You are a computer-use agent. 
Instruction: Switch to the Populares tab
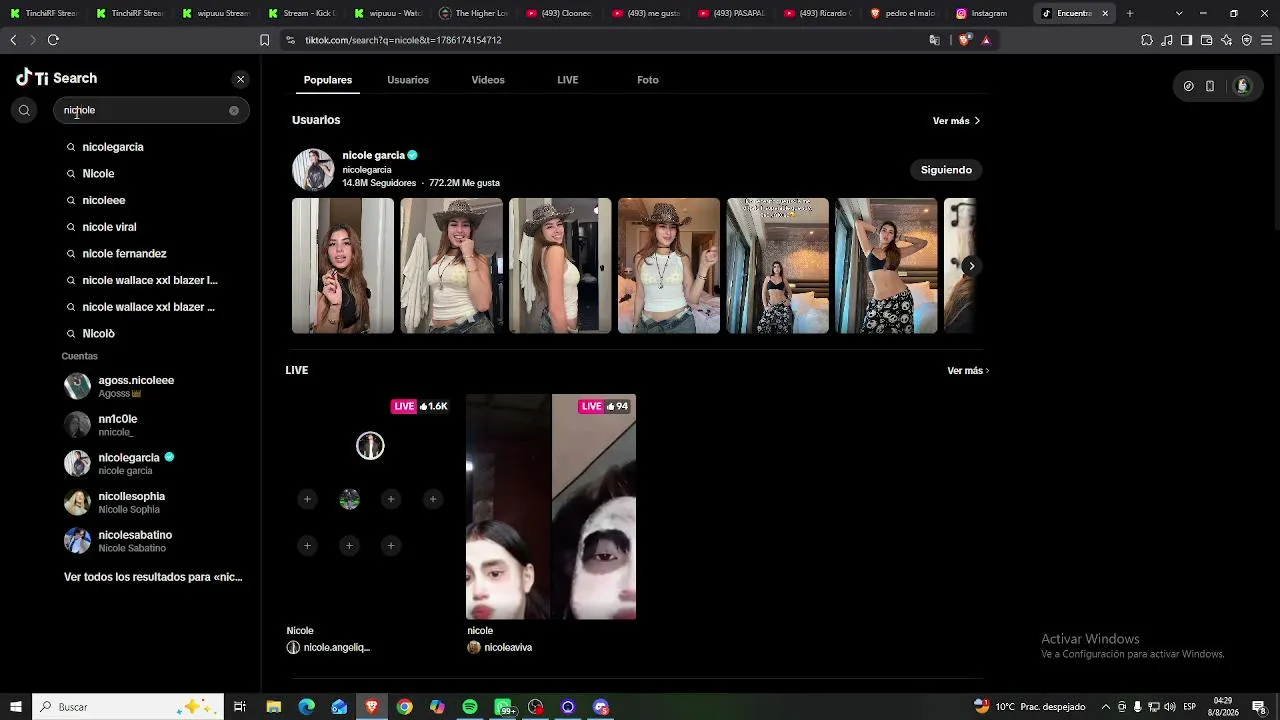click(328, 80)
